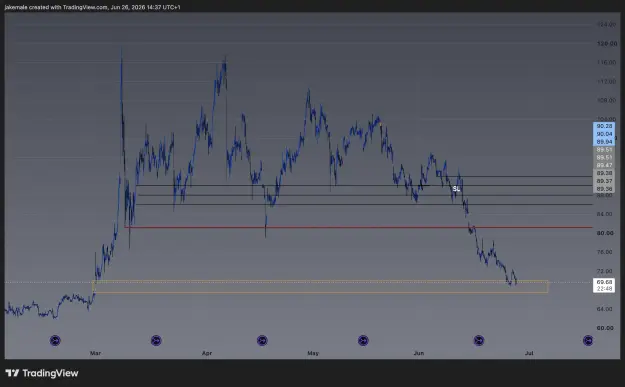Click the current price label 69.68

click(604, 282)
